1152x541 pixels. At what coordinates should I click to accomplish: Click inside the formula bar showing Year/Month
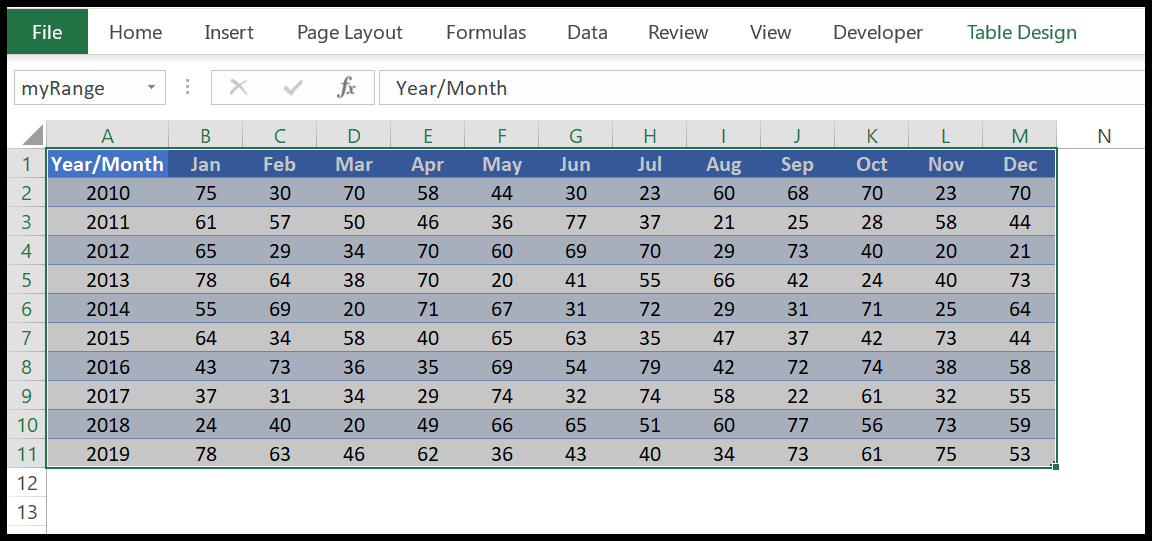tap(760, 88)
